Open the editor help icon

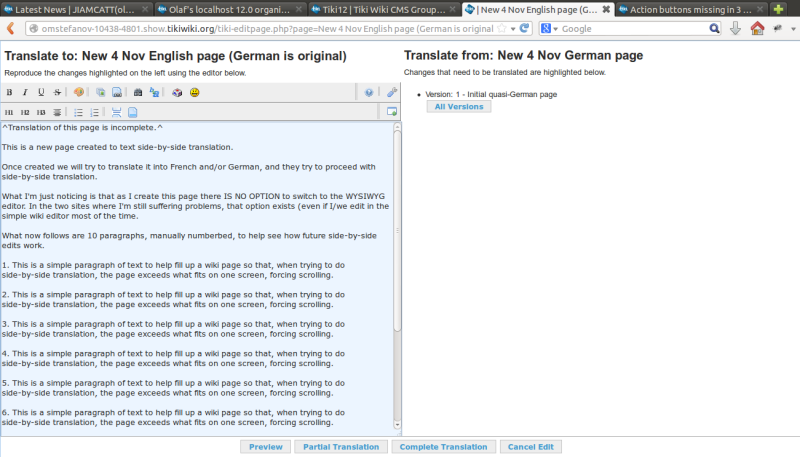tap(369, 92)
